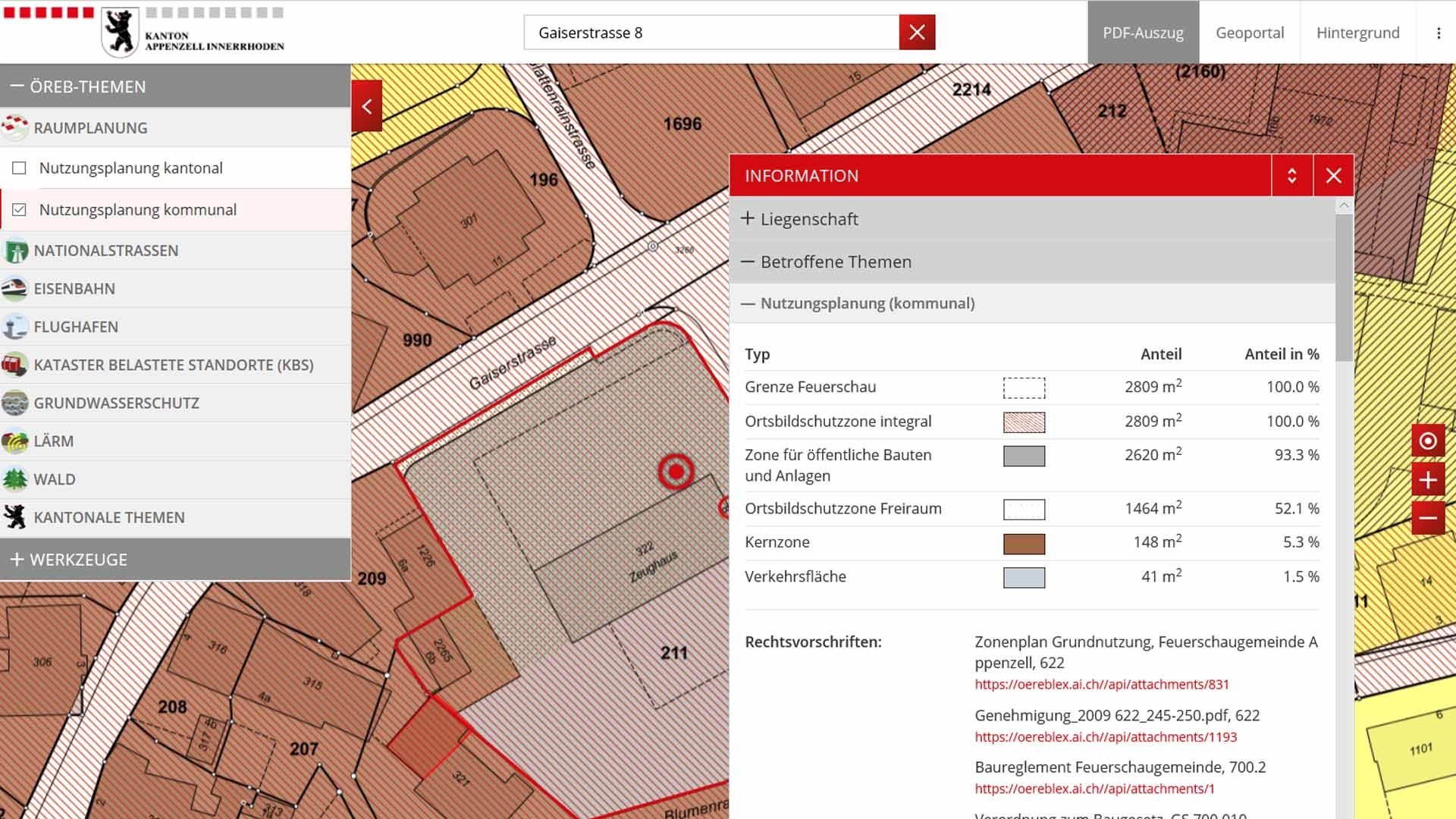
Task: Collapse the Betroffene Themen section
Action: tap(1032, 262)
